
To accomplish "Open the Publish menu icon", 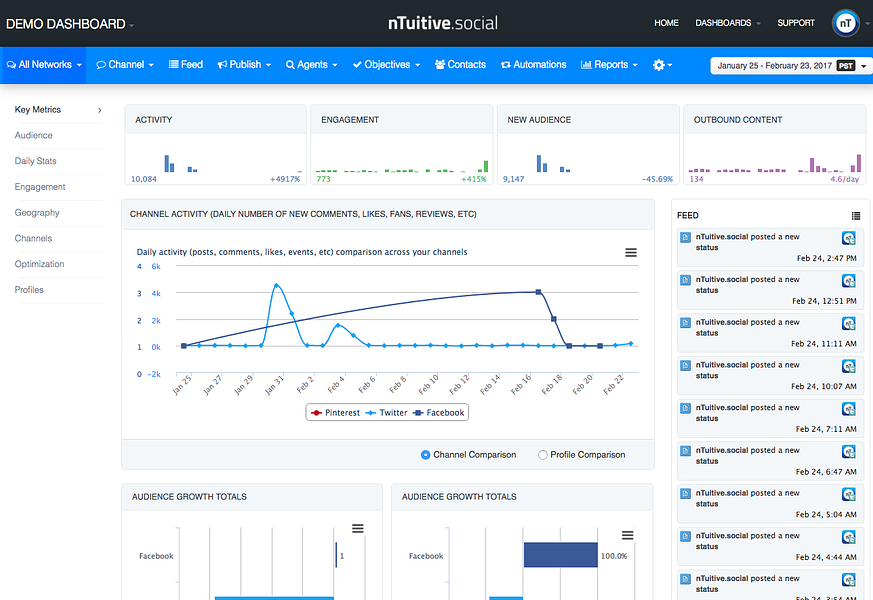I will tap(222, 63).
